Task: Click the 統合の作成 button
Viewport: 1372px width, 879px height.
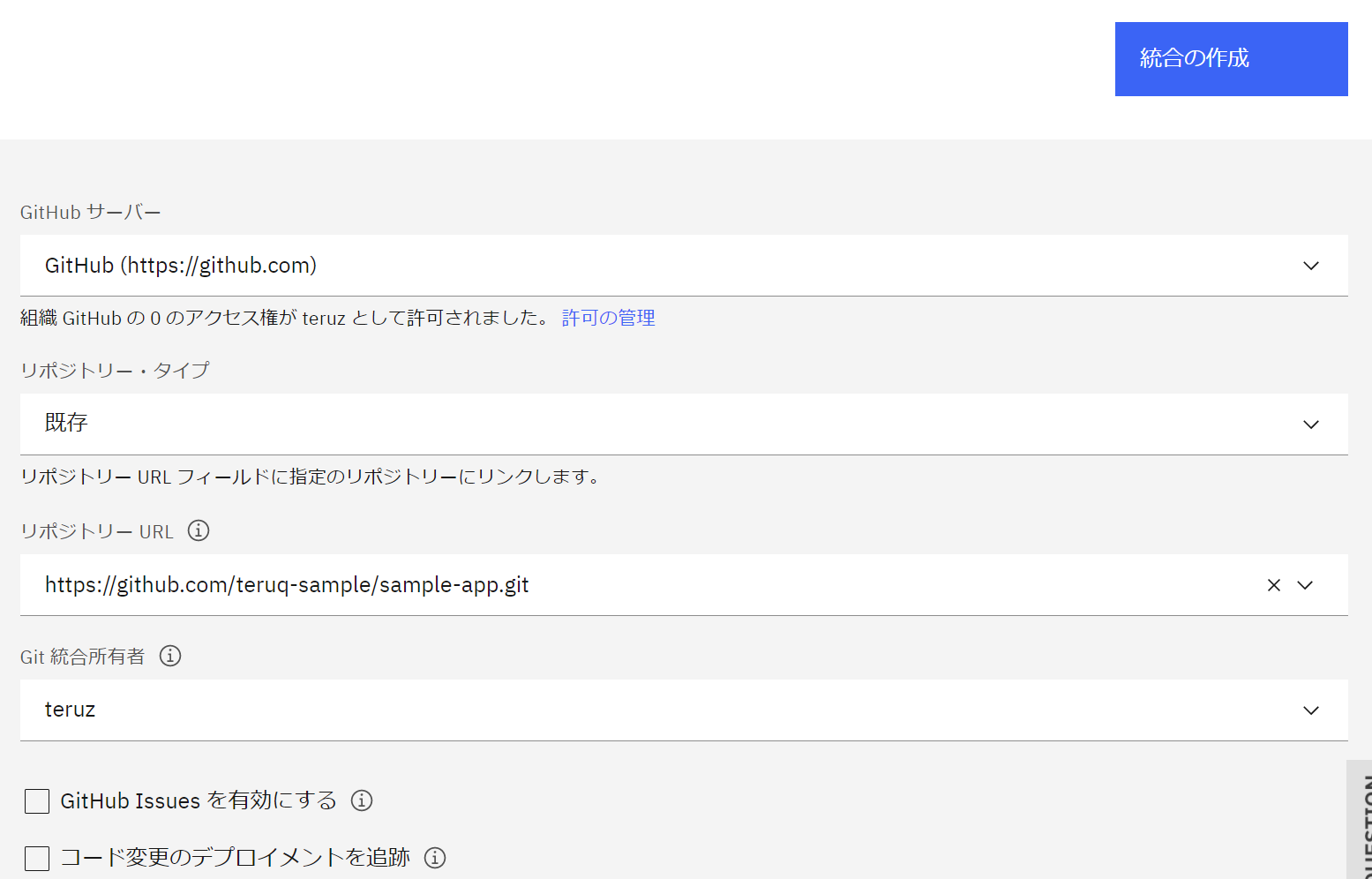Action: tap(1231, 59)
